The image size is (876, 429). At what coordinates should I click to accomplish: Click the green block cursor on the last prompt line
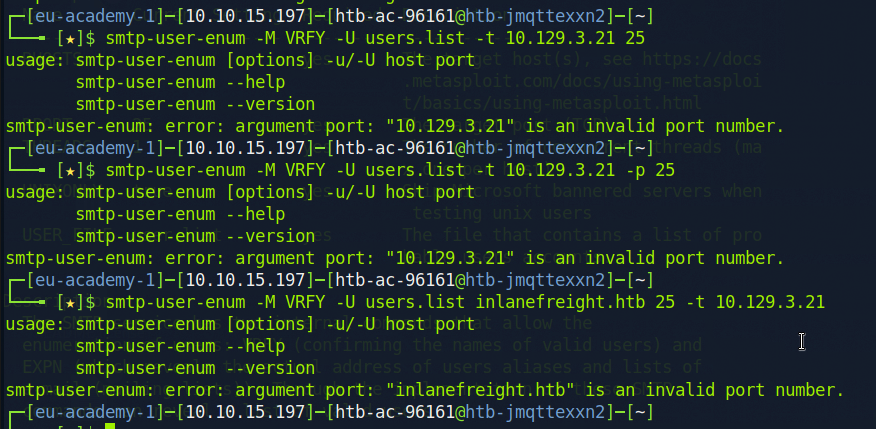110,427
